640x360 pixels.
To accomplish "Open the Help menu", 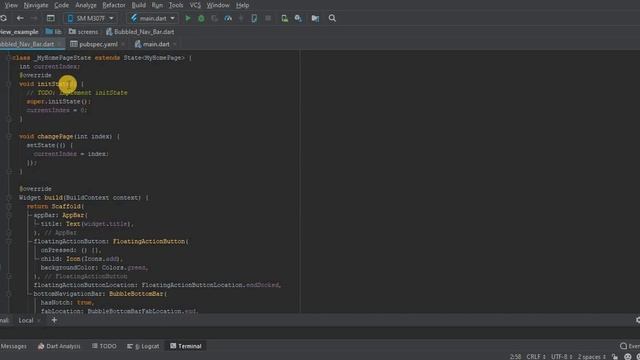I will 242,5.
